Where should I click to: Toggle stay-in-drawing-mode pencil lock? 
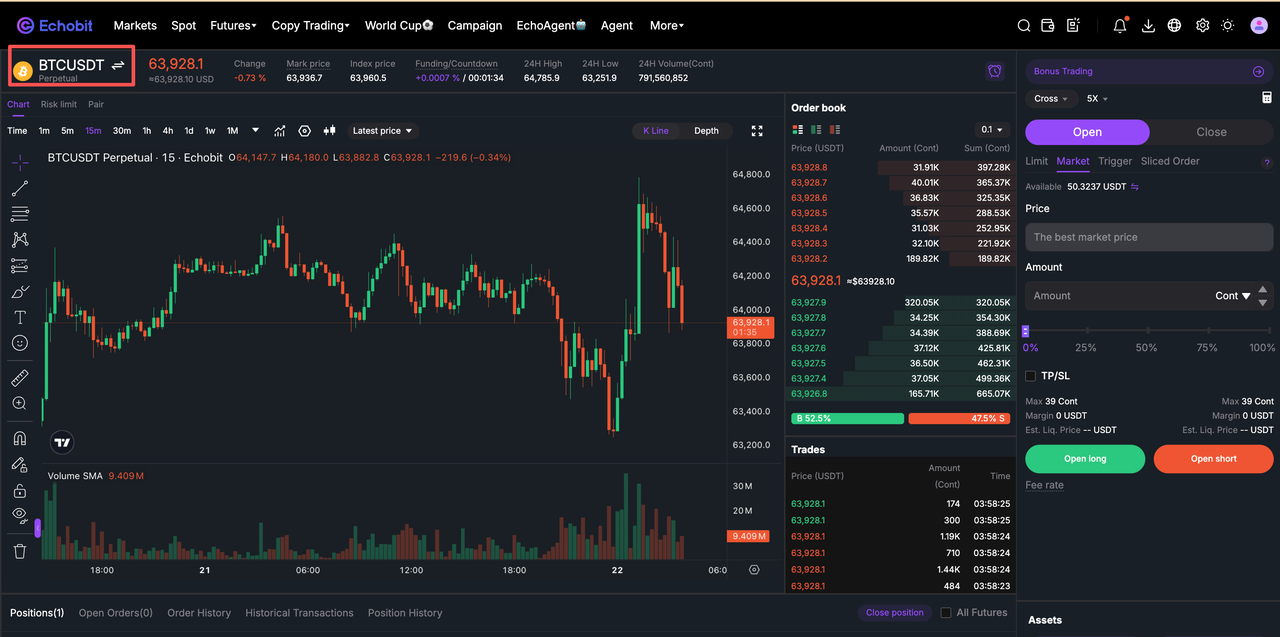tap(20, 465)
